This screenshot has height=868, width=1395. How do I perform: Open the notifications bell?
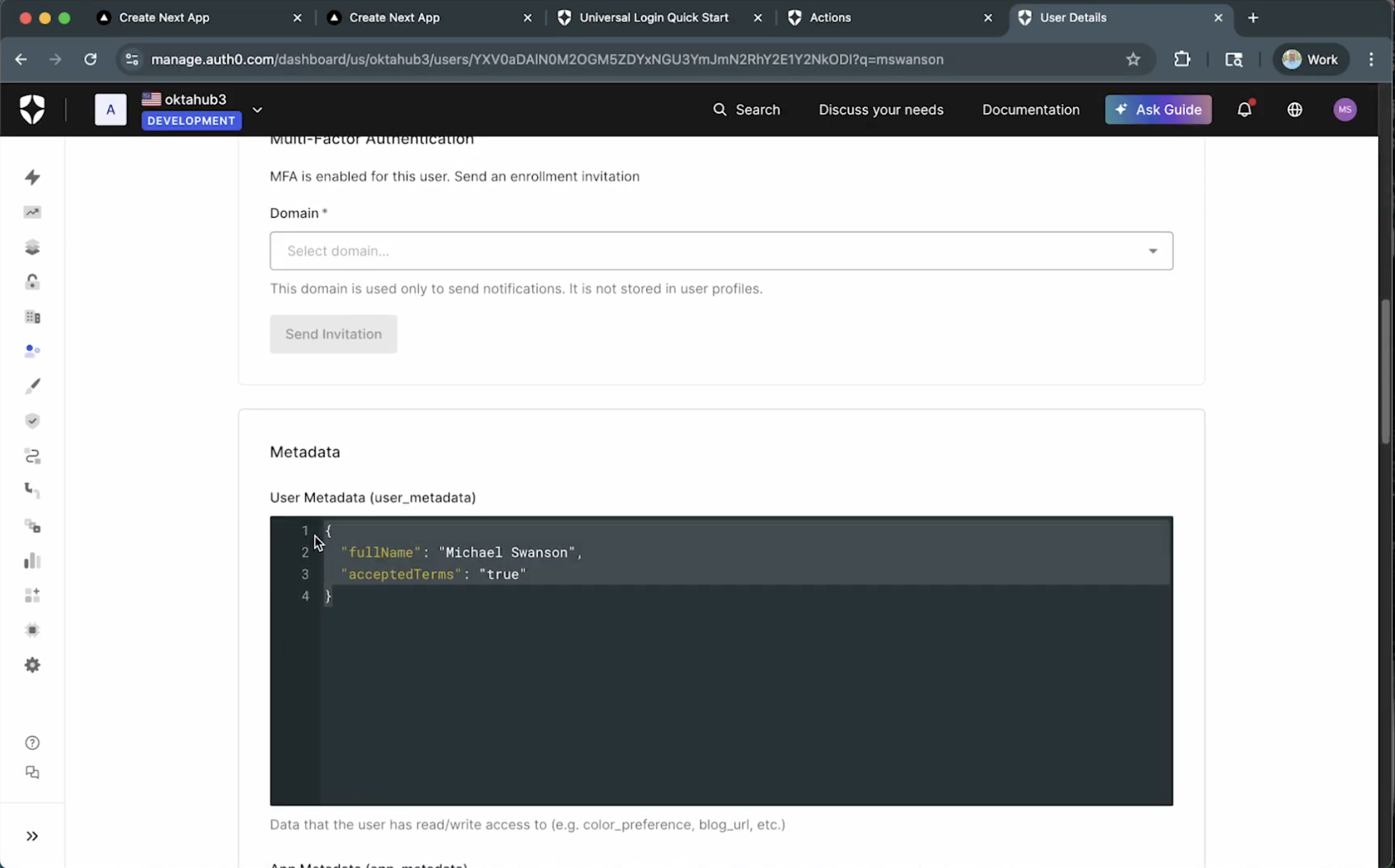coord(1244,110)
